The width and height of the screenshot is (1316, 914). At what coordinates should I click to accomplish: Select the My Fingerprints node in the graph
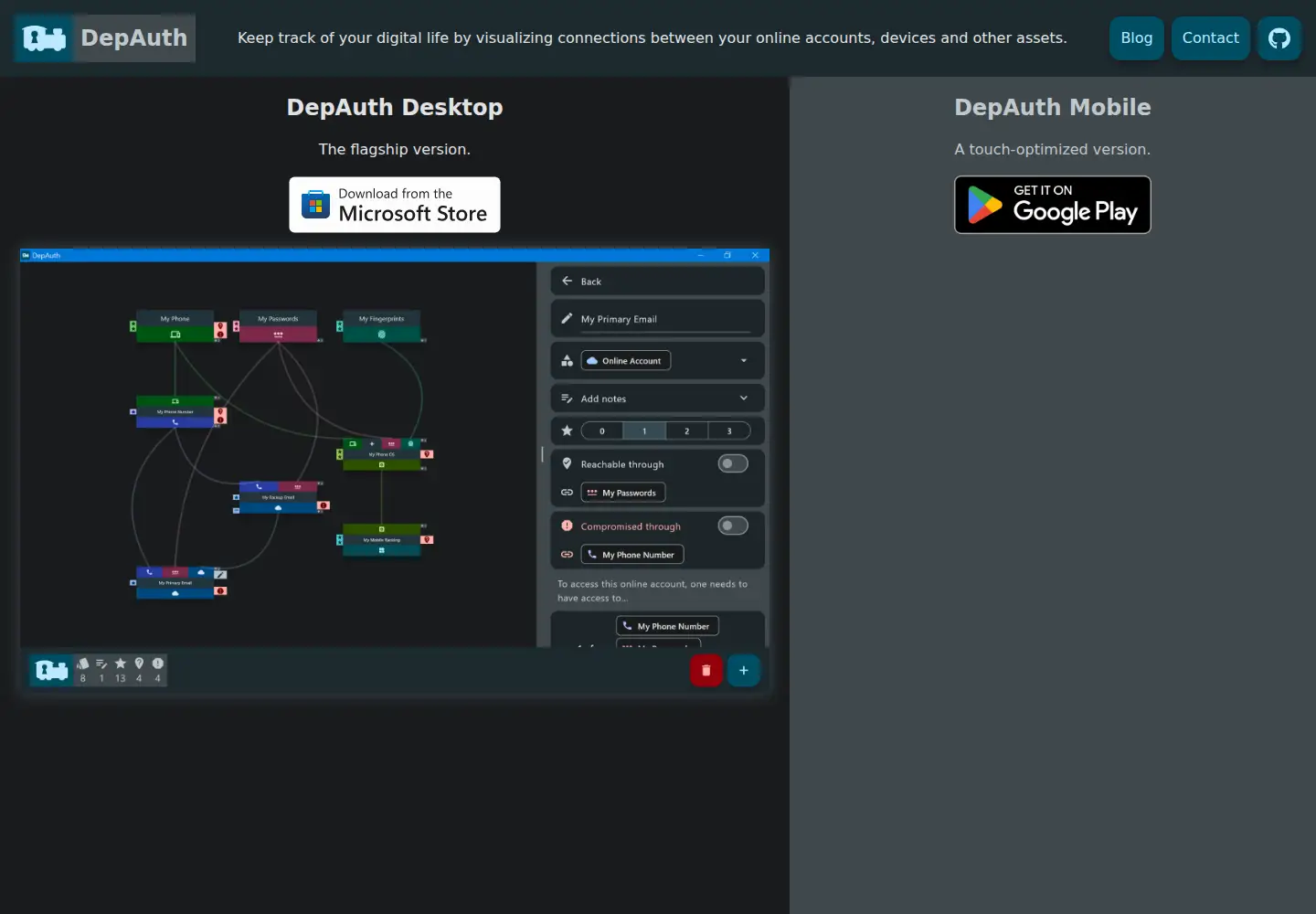point(381,326)
